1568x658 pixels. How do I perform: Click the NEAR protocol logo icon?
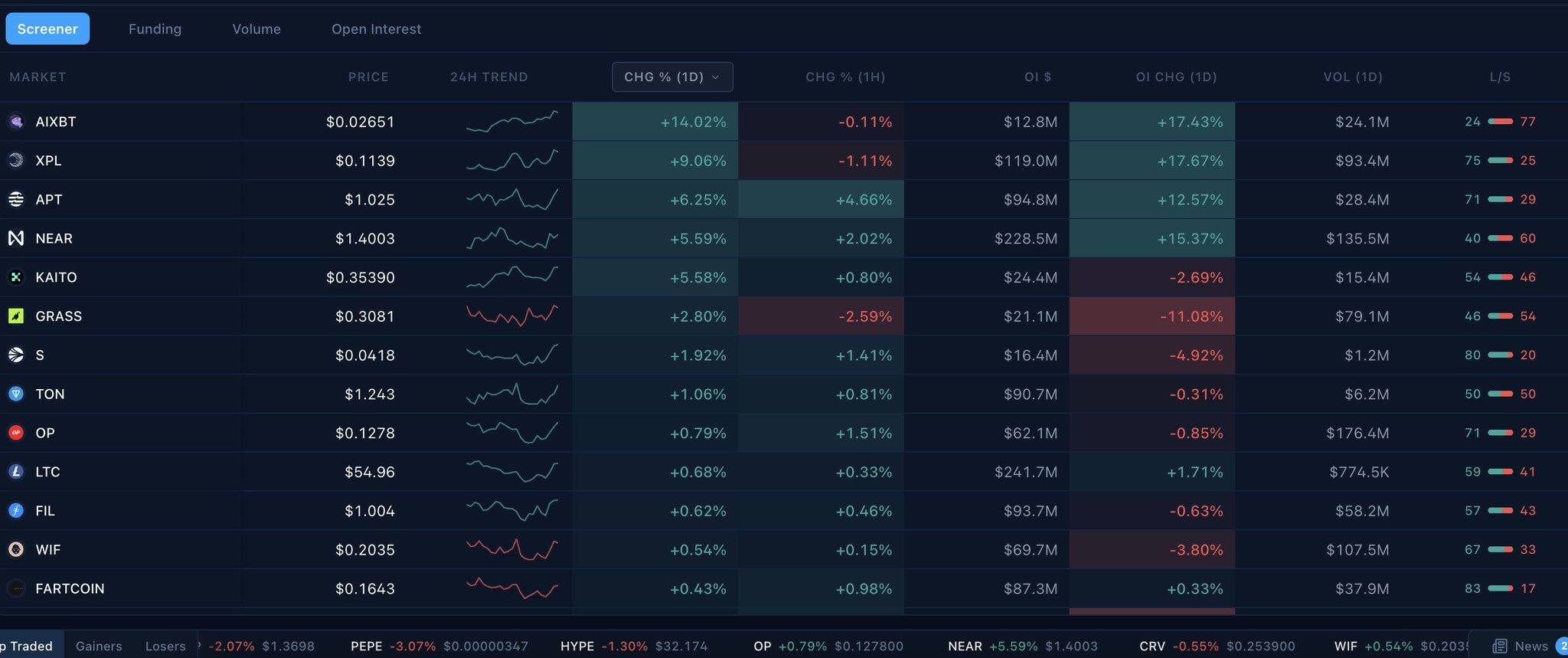[16, 238]
